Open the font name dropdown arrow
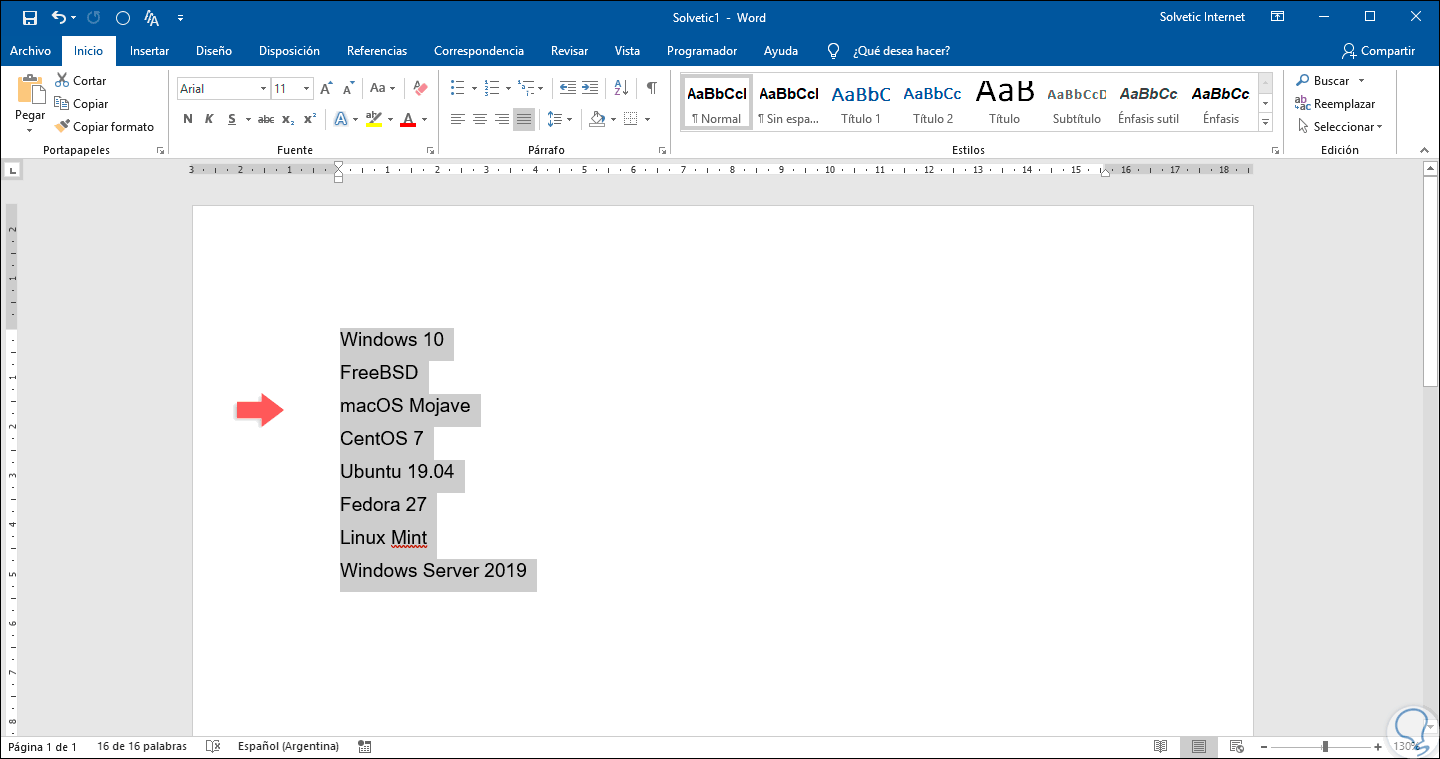 (x=263, y=89)
